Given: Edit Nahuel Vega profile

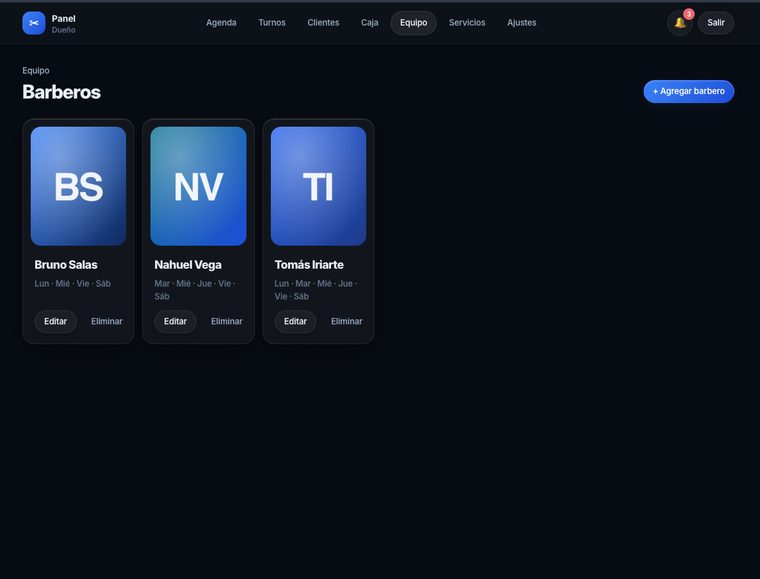Looking at the screenshot, I should (175, 321).
